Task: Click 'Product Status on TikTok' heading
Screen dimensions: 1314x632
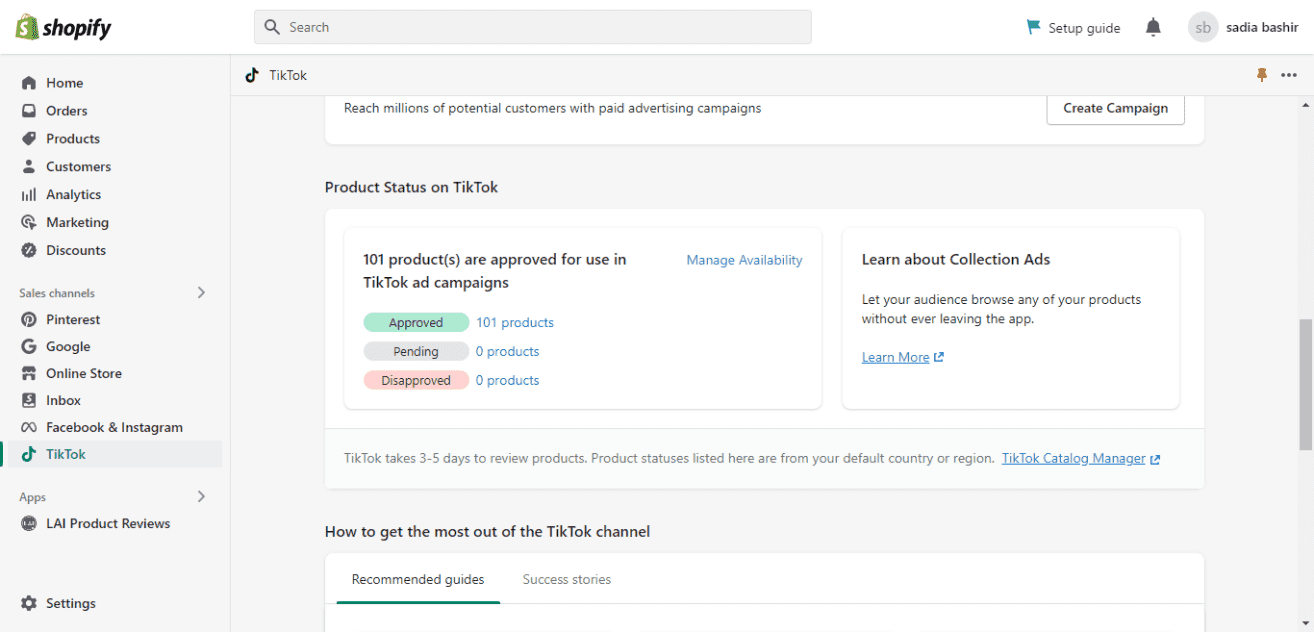Action: click(411, 187)
